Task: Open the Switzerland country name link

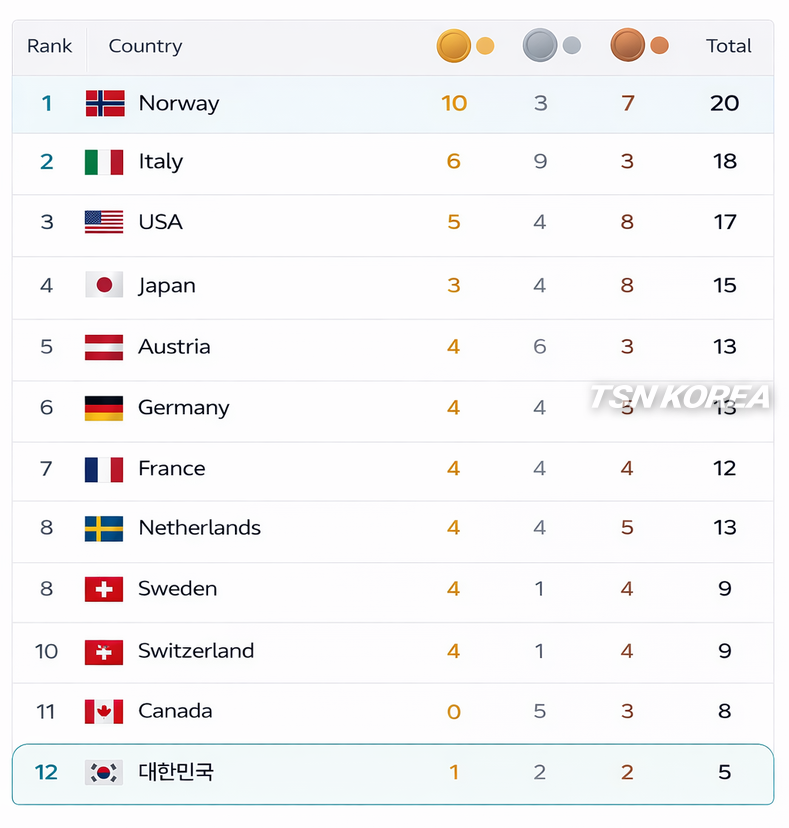Action: [x=196, y=651]
